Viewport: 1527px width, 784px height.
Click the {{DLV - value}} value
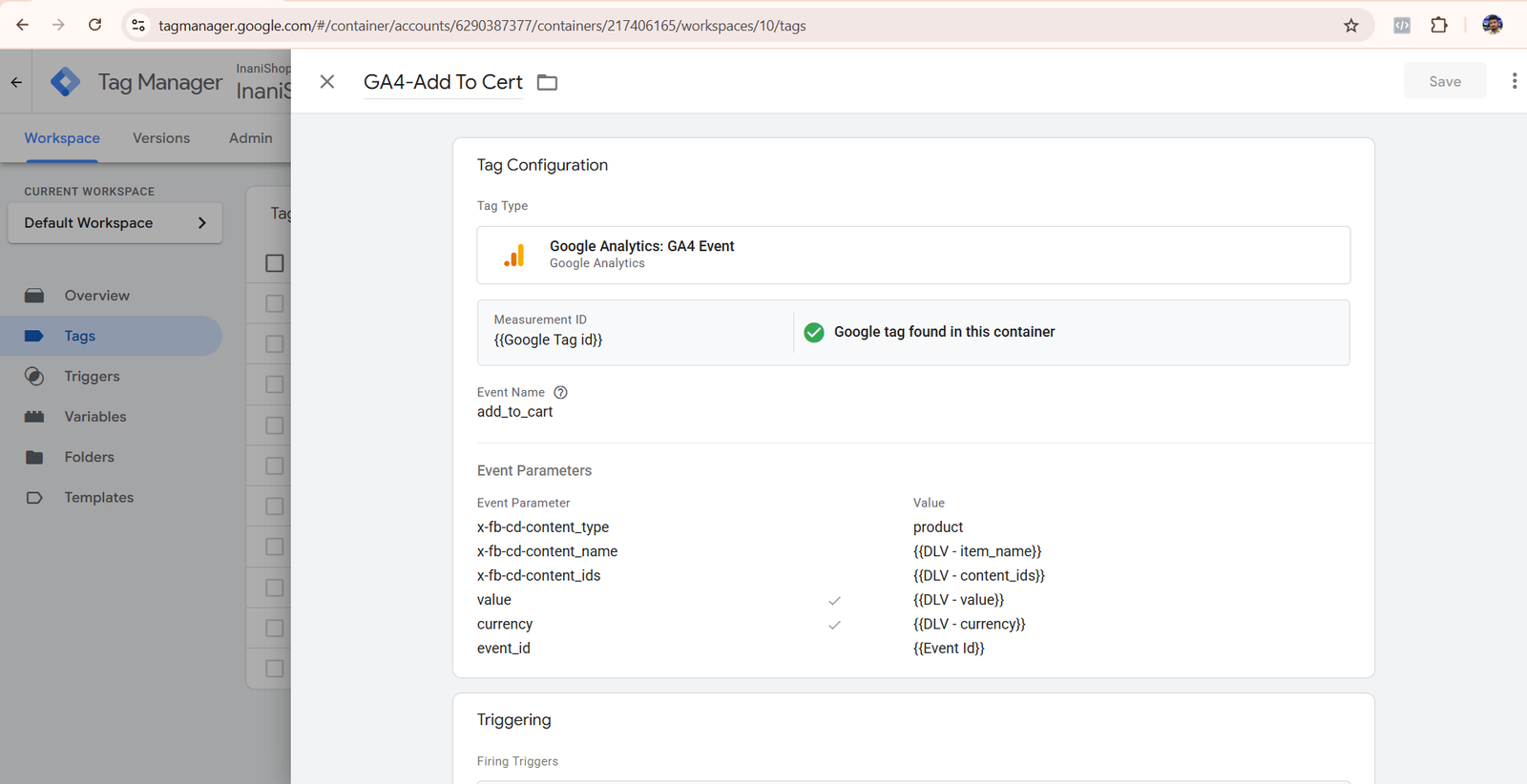tap(959, 600)
